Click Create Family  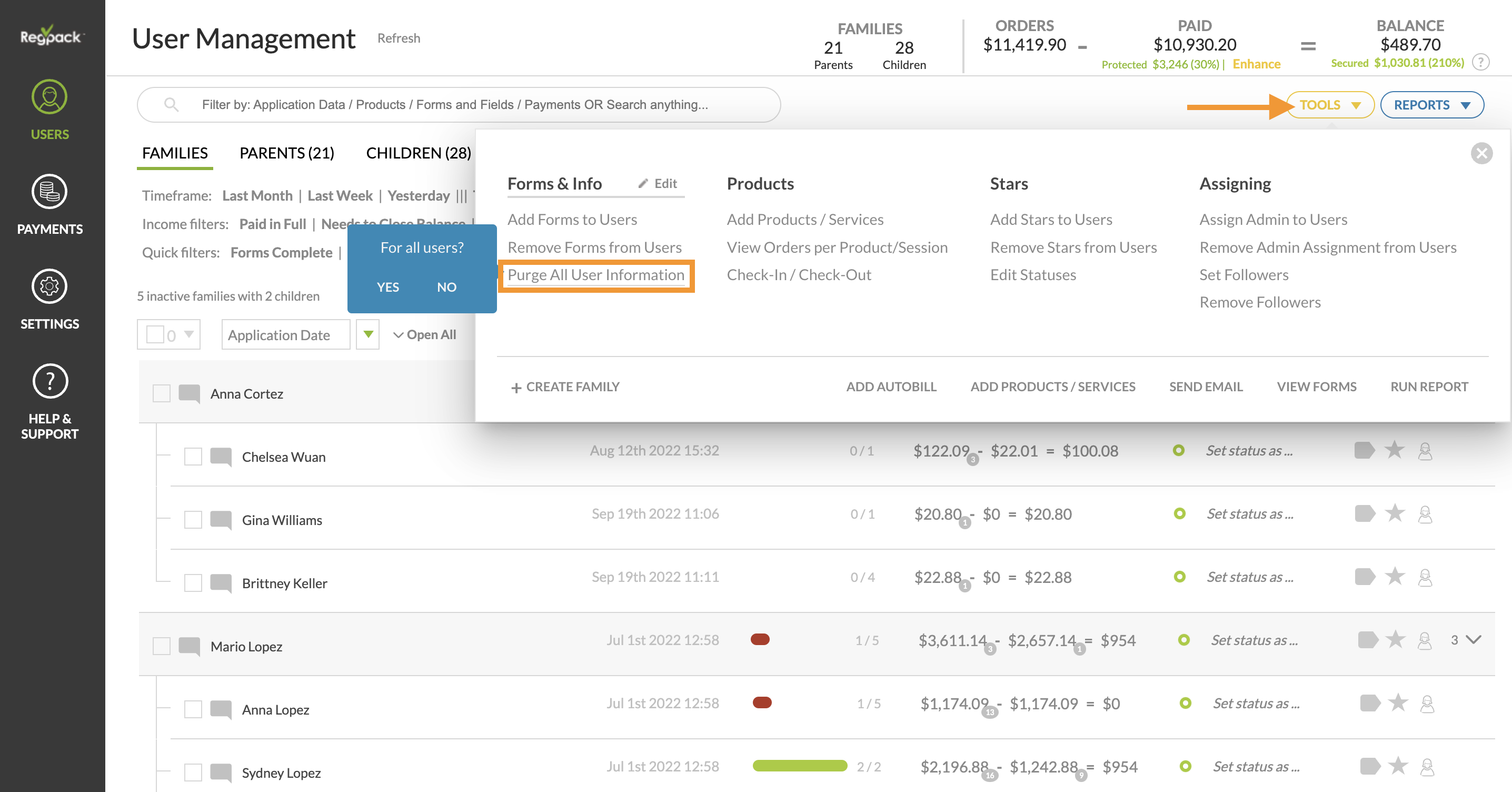coord(565,387)
